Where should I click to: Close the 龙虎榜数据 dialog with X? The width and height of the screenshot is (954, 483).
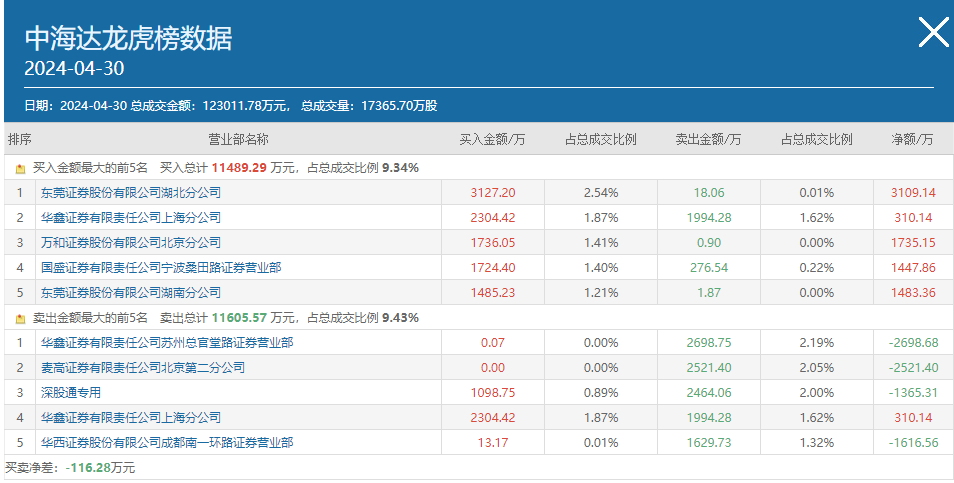click(933, 32)
